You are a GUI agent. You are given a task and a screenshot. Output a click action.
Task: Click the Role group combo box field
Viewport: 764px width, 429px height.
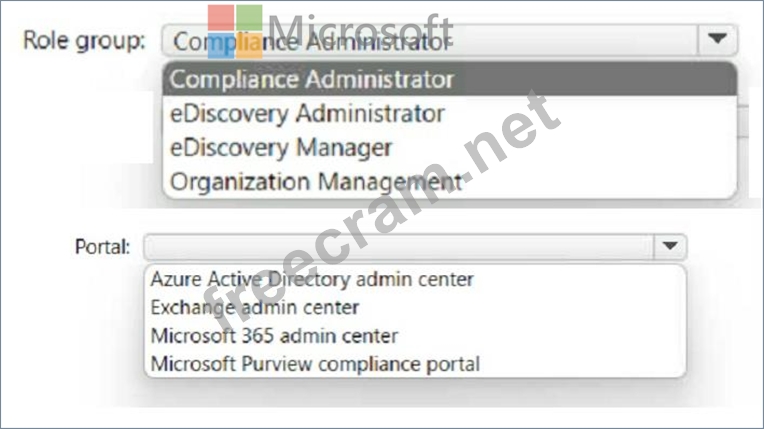(430, 41)
